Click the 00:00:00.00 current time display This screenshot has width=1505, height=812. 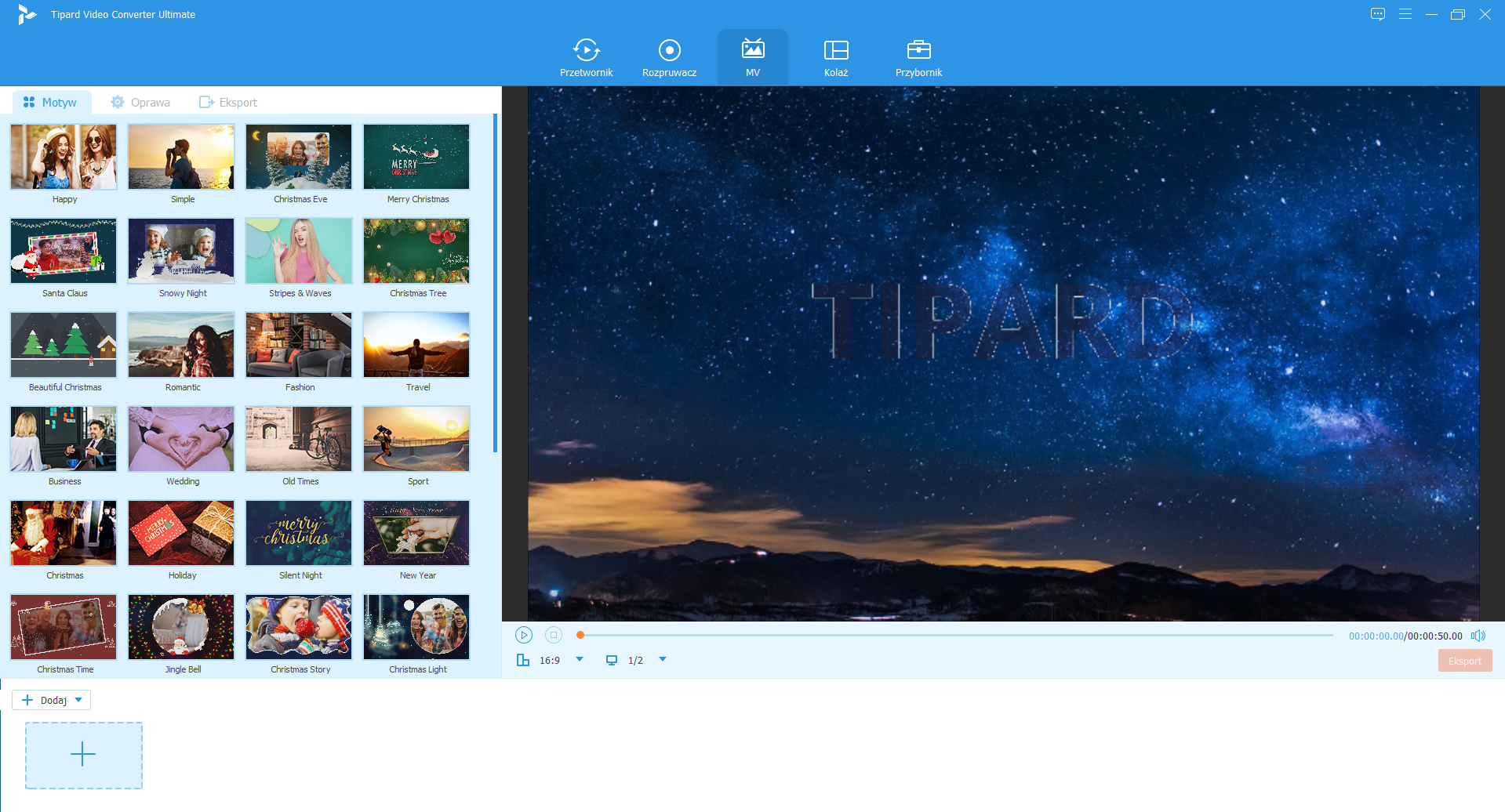tap(1376, 636)
